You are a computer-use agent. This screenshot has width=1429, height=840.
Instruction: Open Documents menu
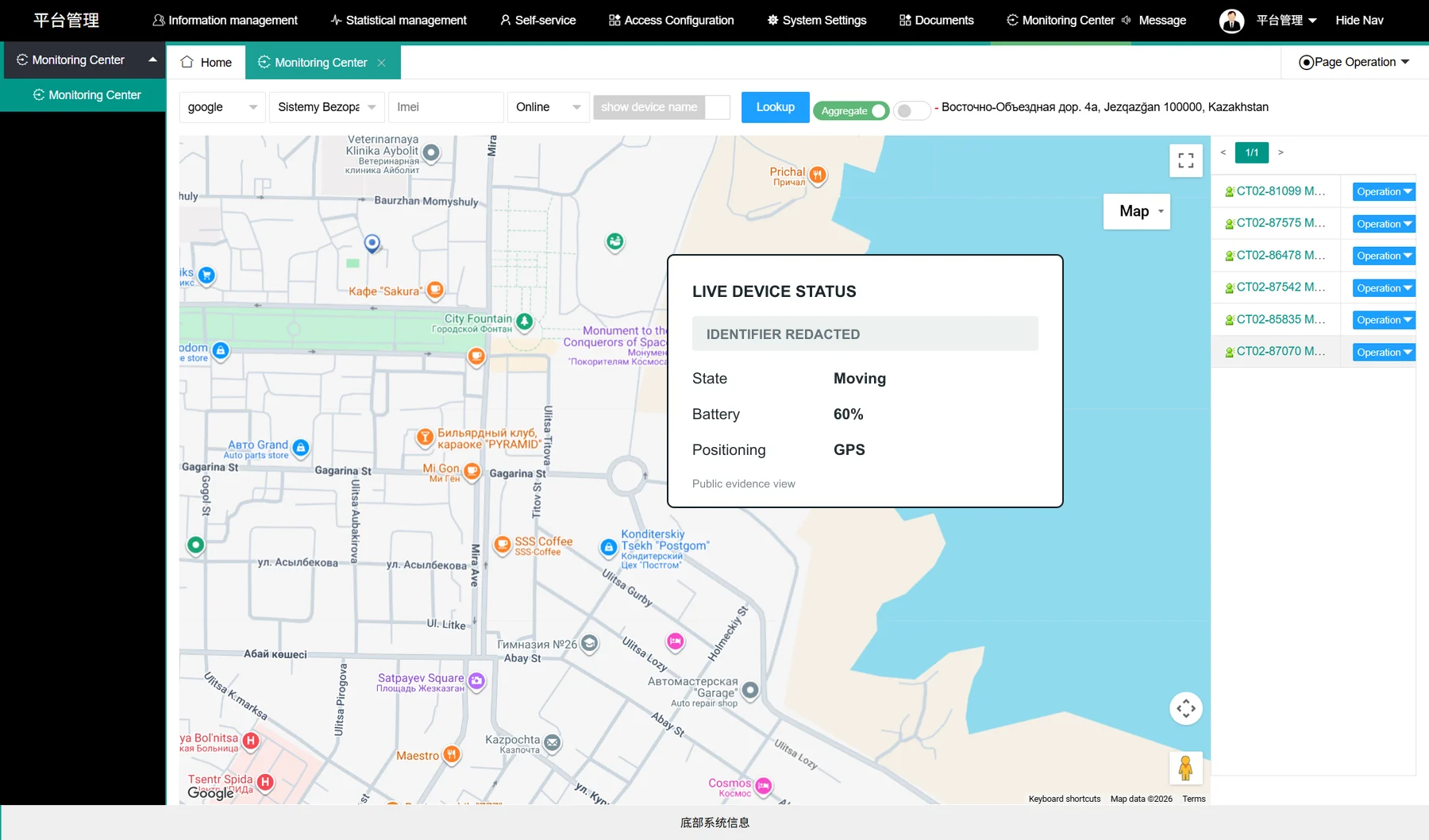936,20
